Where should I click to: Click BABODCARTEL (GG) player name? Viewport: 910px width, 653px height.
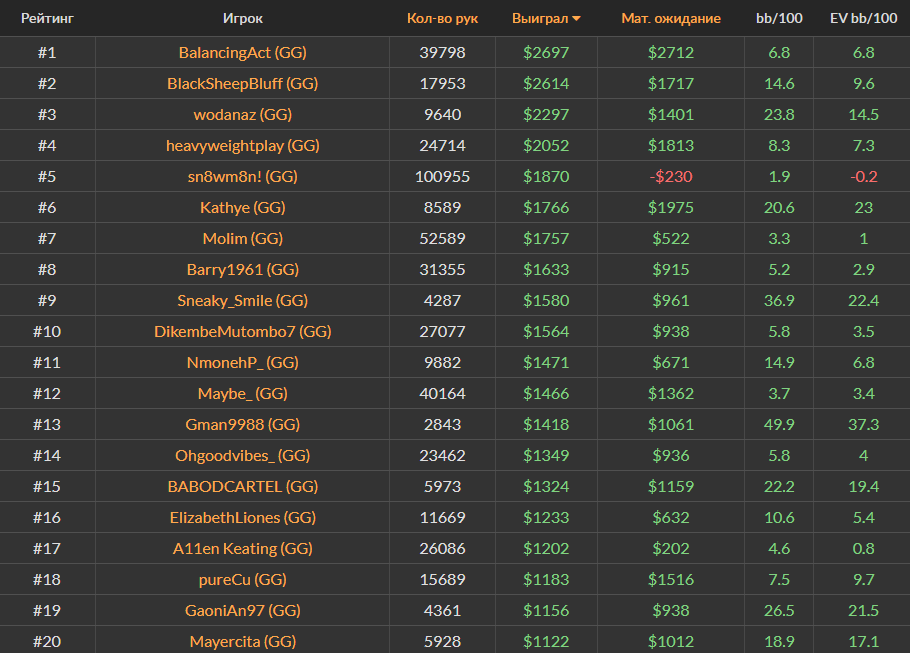243,486
